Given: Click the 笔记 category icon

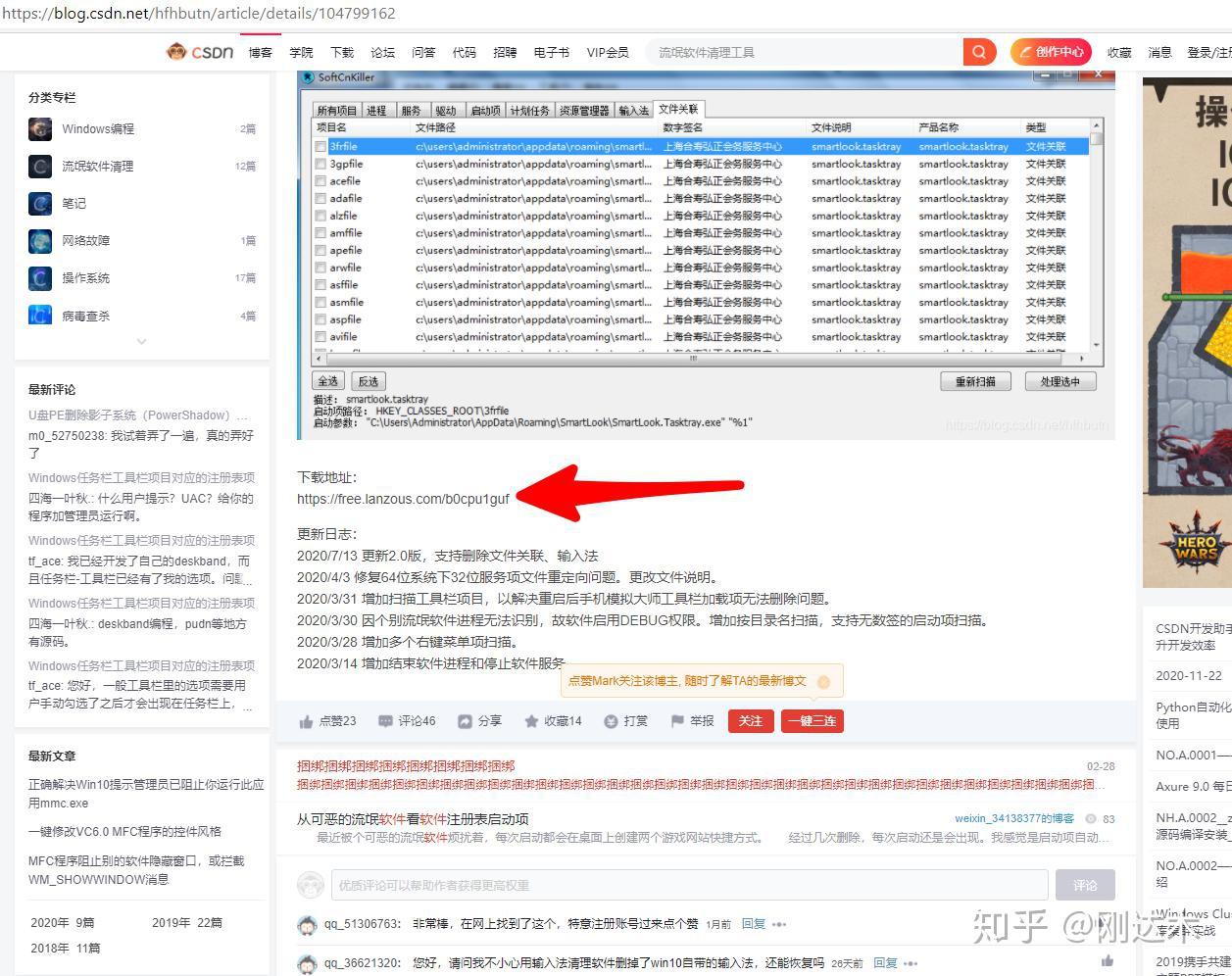Looking at the screenshot, I should tap(40, 203).
